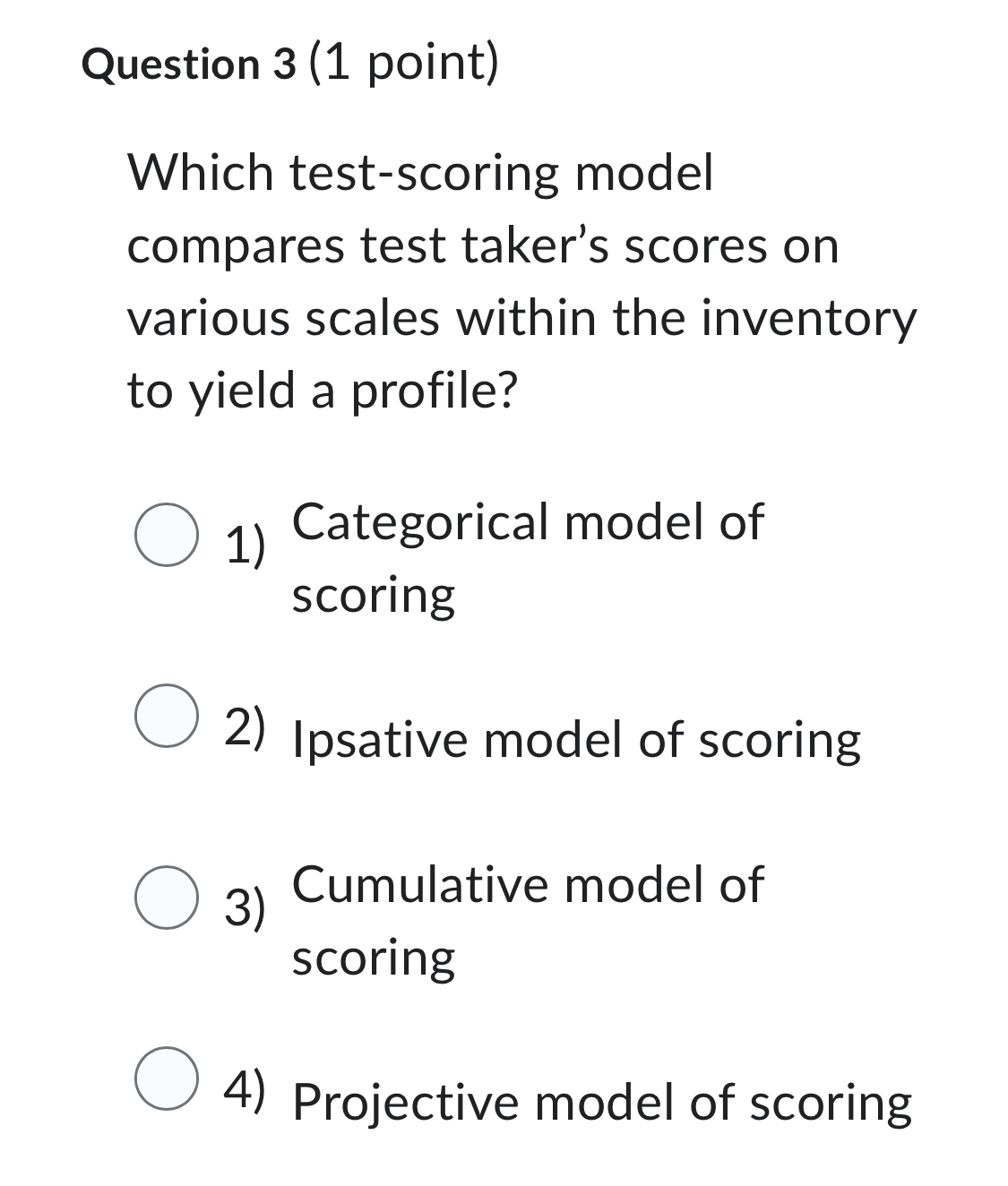Mark the second answer choice selected
Image resolution: width=1008 pixels, height=1186 pixels.
[x=168, y=716]
